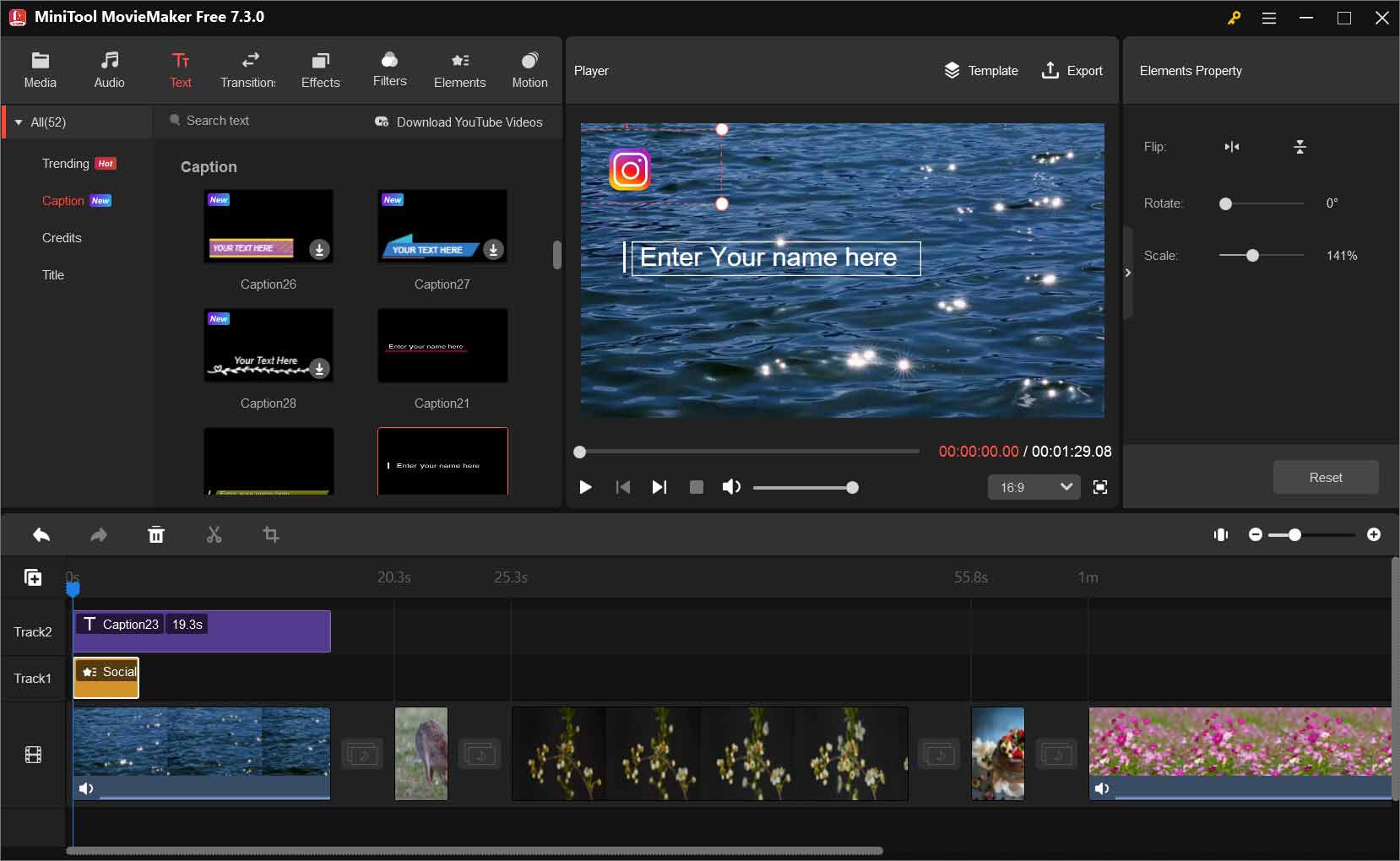
Task: Go to previous frame
Action: point(623,487)
